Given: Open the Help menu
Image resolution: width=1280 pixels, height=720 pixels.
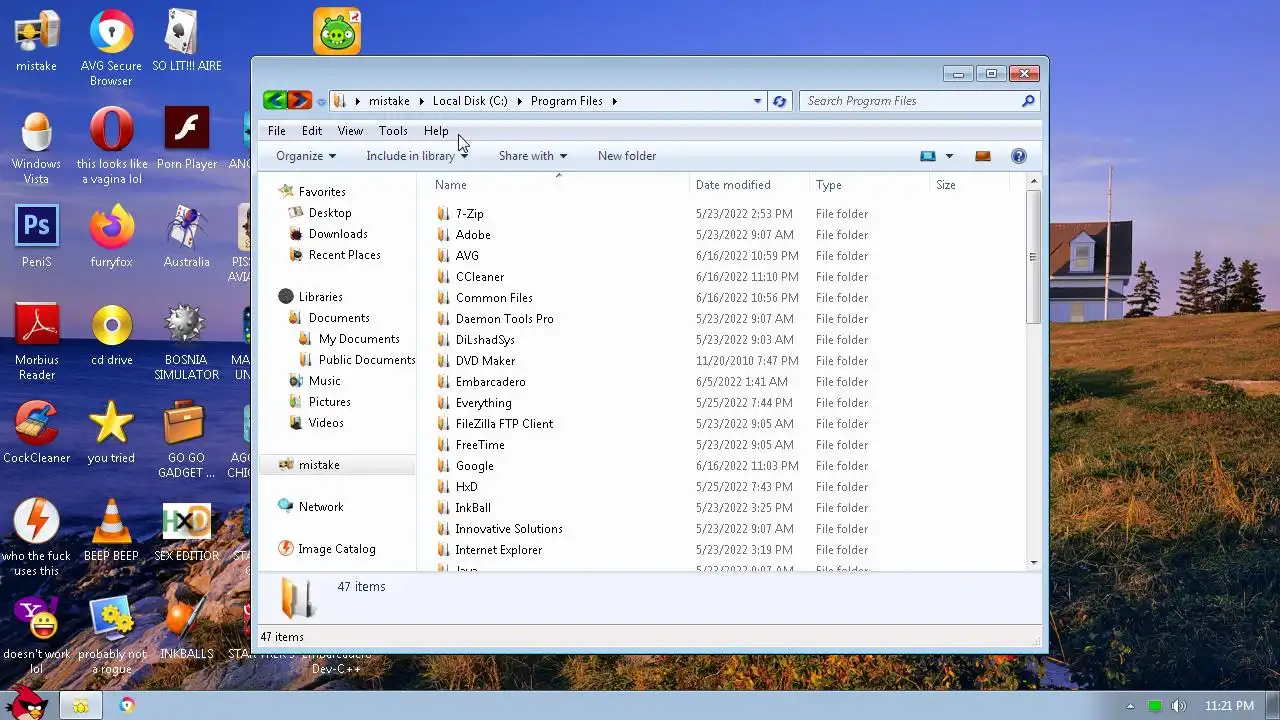Looking at the screenshot, I should click(x=436, y=131).
